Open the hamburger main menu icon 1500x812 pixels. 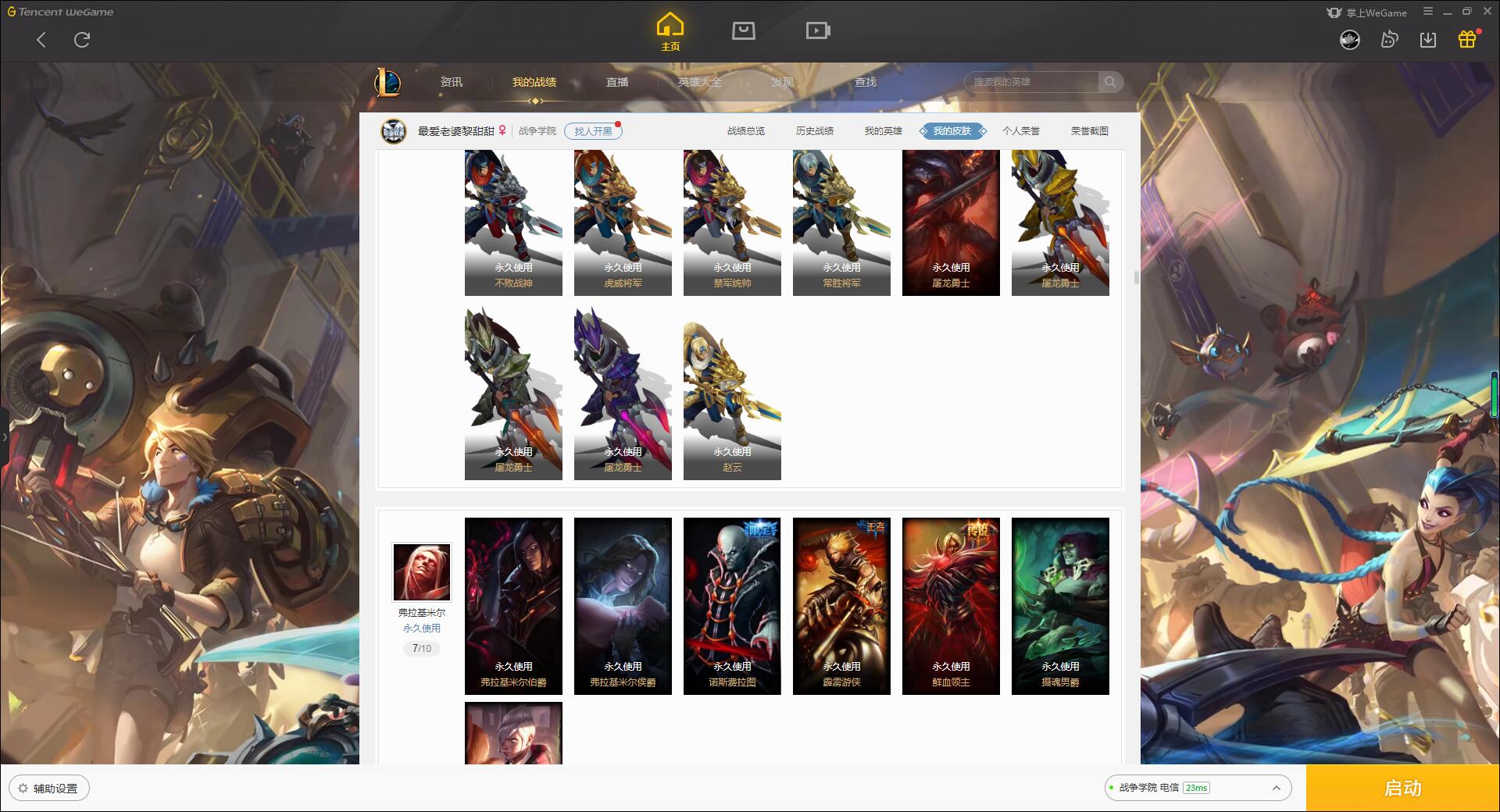click(1428, 12)
